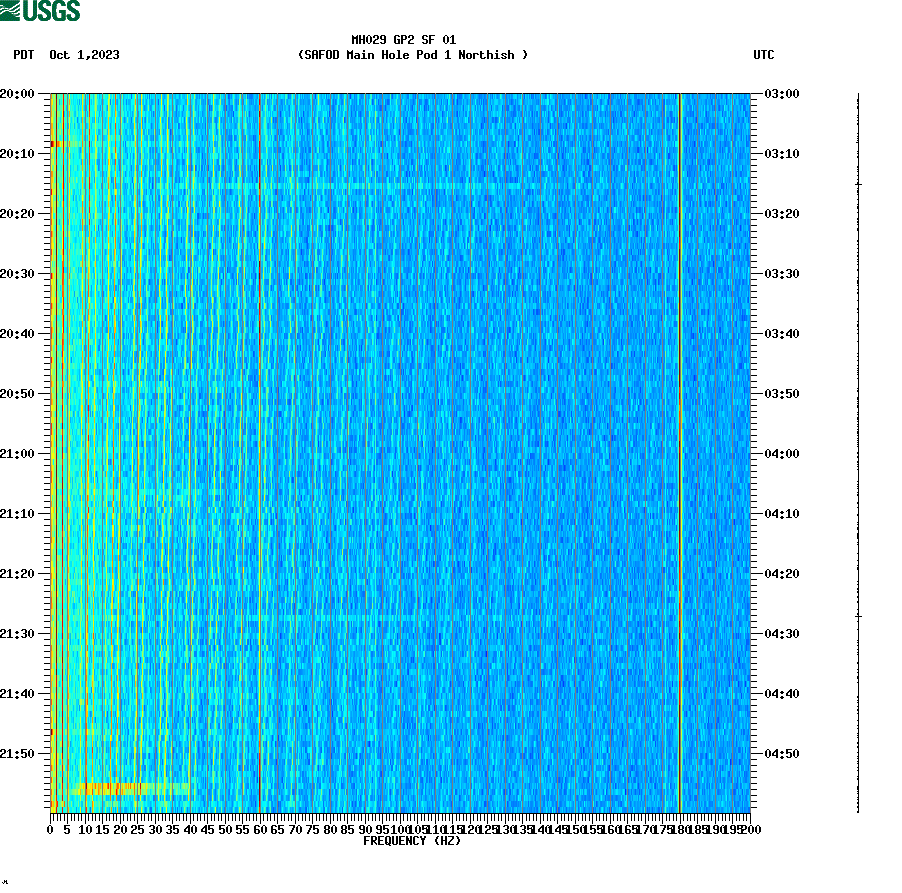Toggle the UTC time label
The height and width of the screenshot is (893, 902).
click(766, 56)
